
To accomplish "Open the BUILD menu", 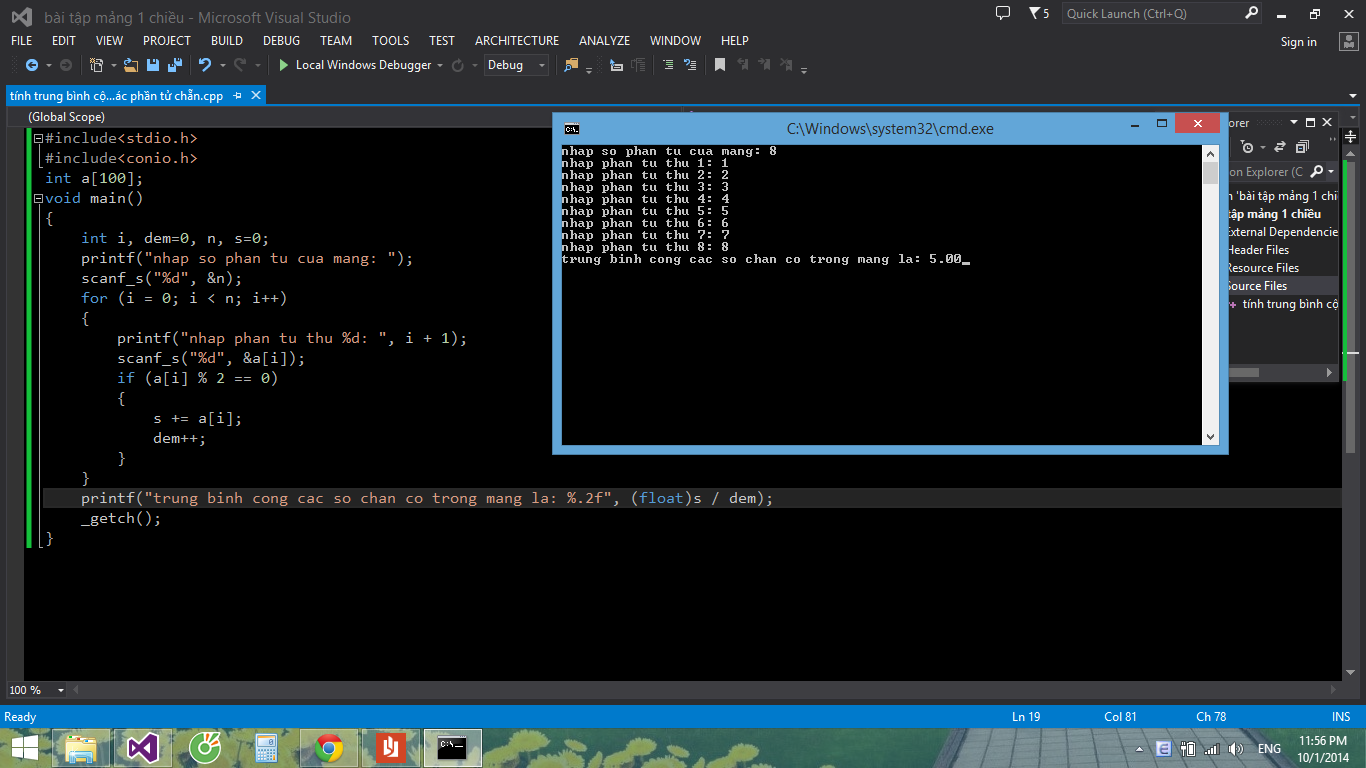I will (x=227, y=41).
